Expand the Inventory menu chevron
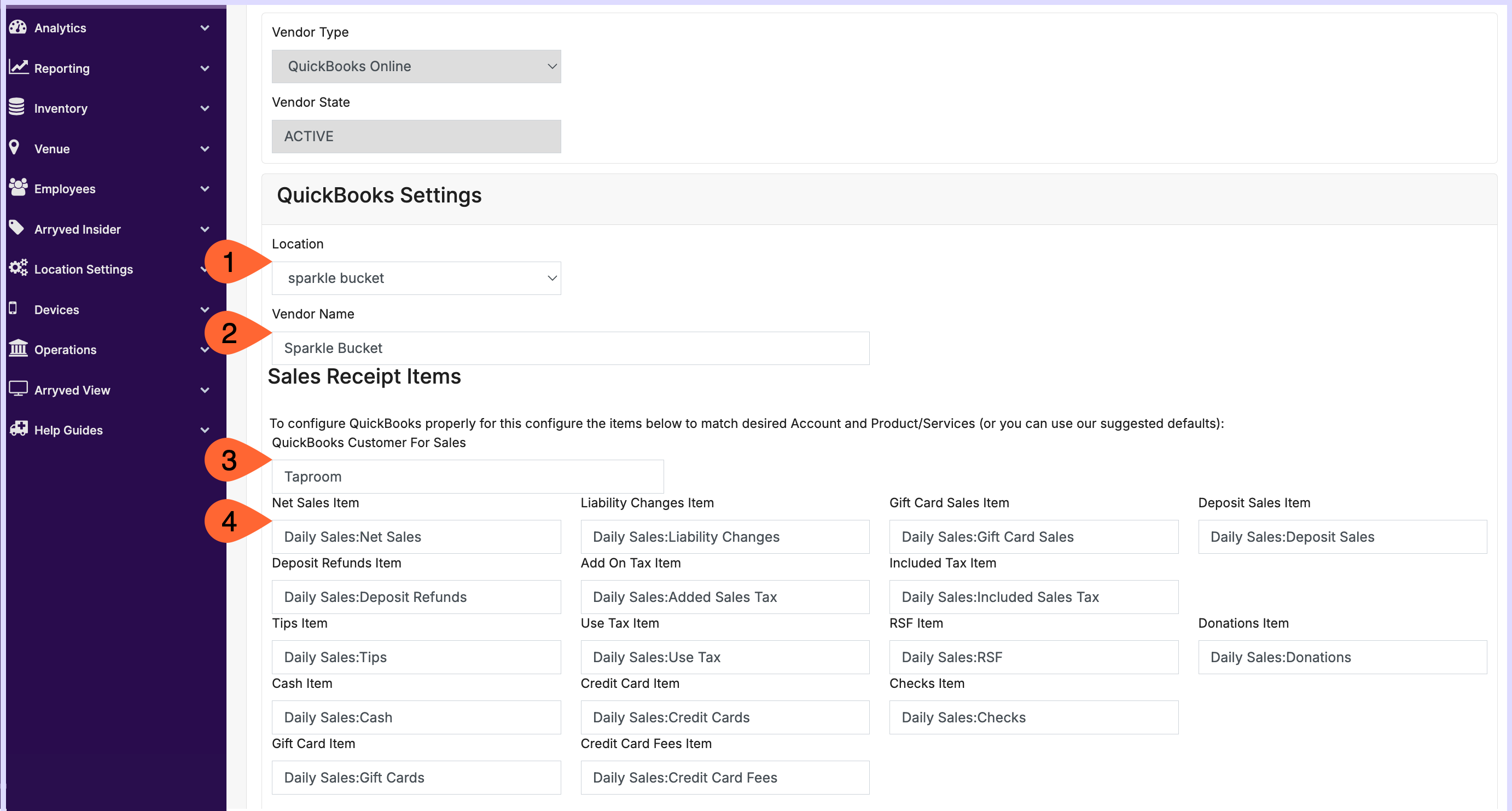The height and width of the screenshot is (811, 1512). (205, 108)
